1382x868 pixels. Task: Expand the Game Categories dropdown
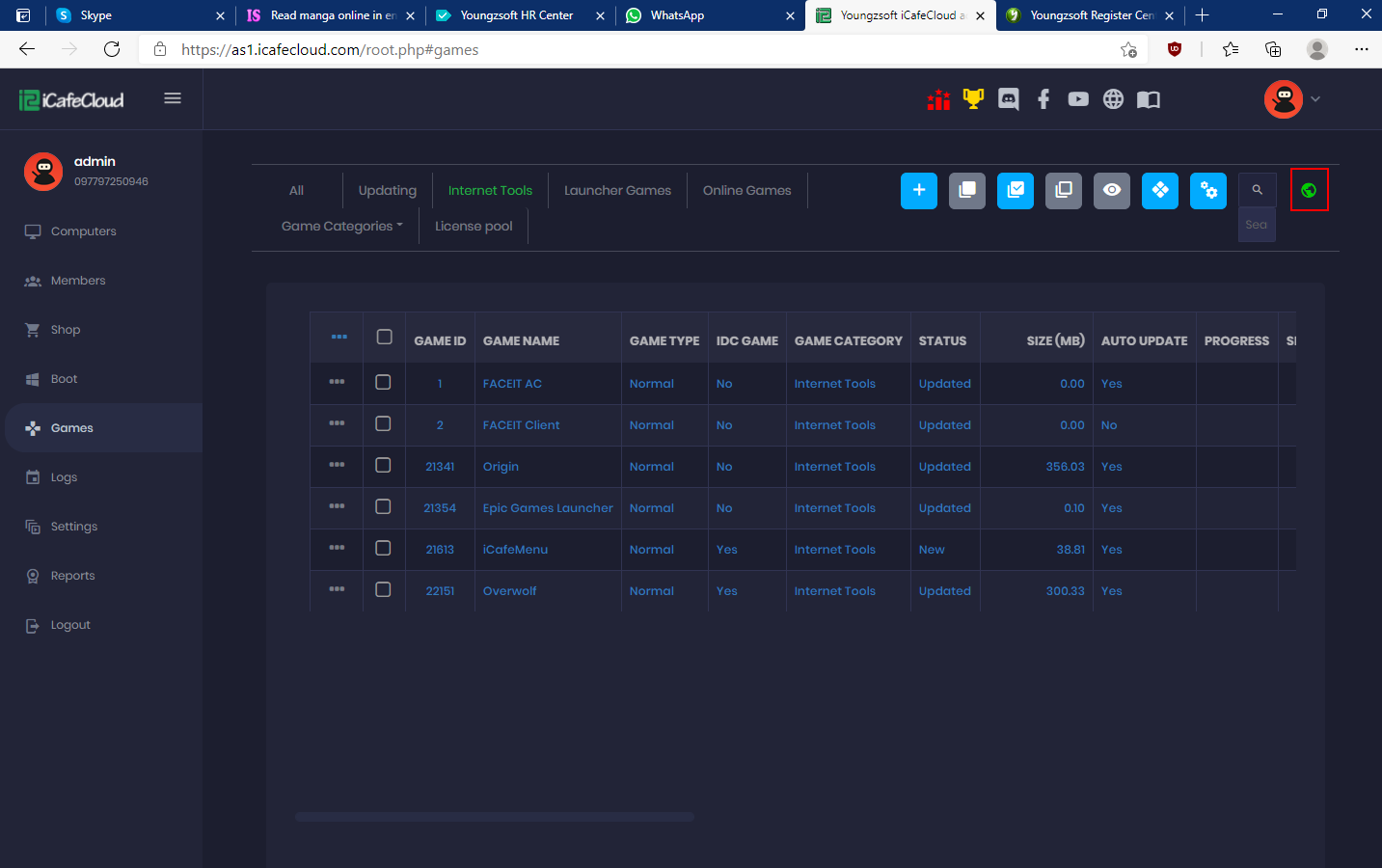[x=341, y=226]
